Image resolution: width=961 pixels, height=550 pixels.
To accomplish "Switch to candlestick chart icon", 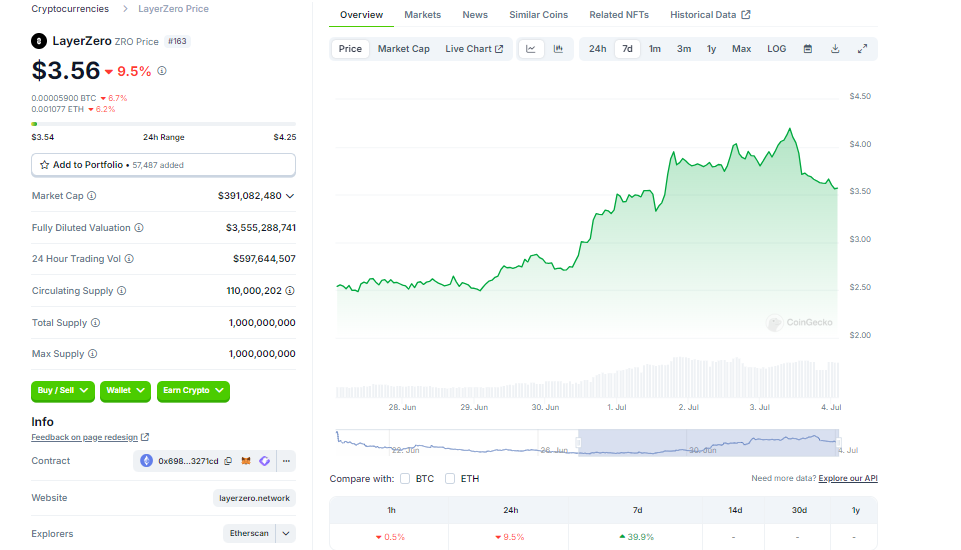I will tap(558, 49).
